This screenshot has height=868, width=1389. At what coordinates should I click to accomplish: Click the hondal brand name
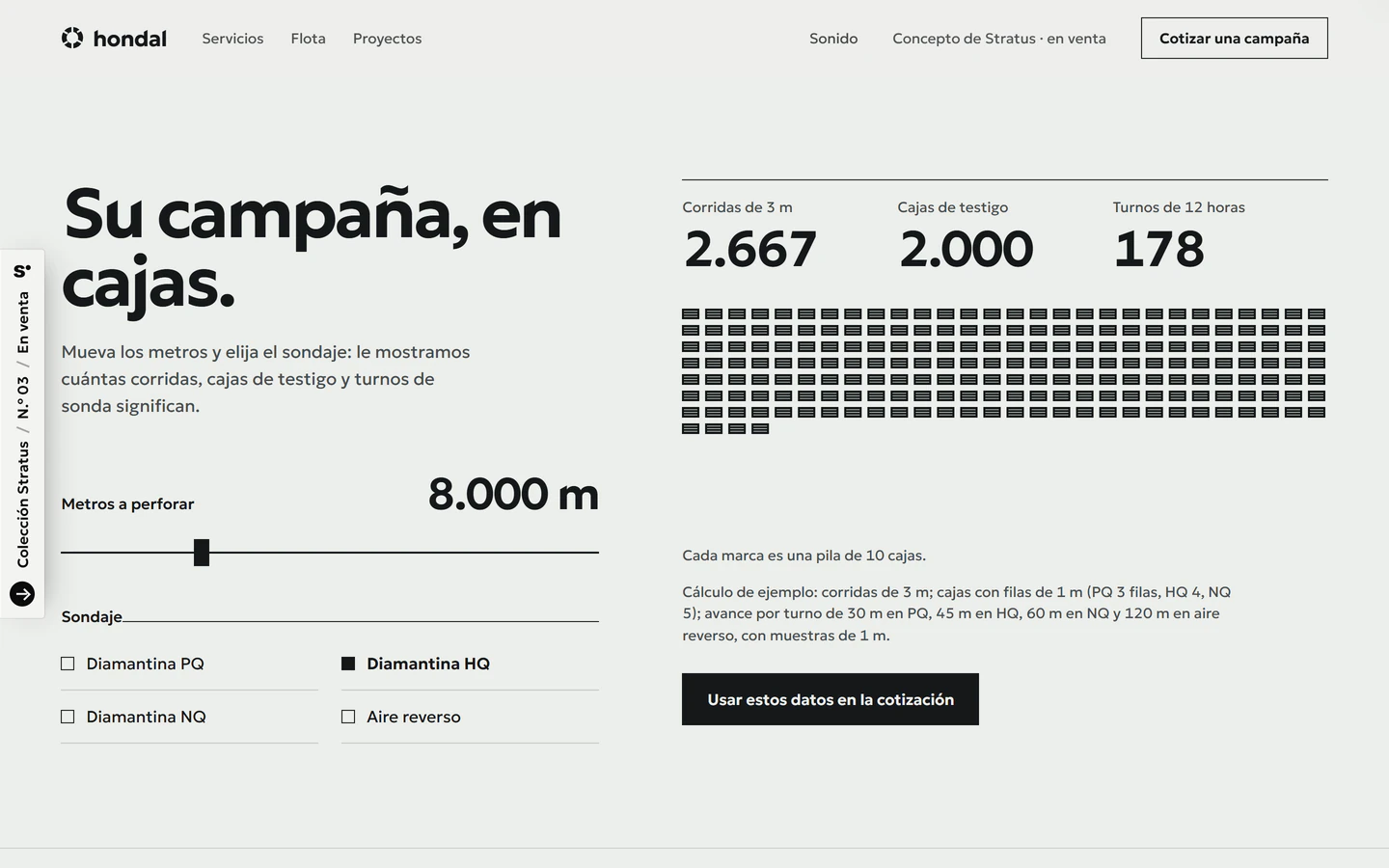tap(129, 39)
